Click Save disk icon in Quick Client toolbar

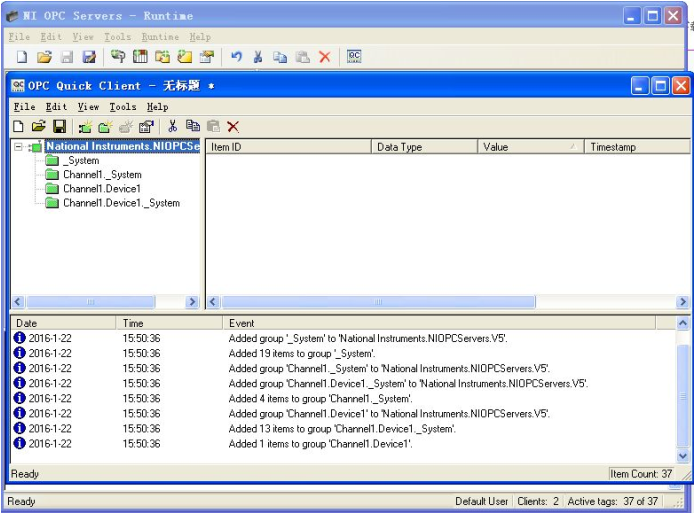pyautogui.click(x=59, y=127)
